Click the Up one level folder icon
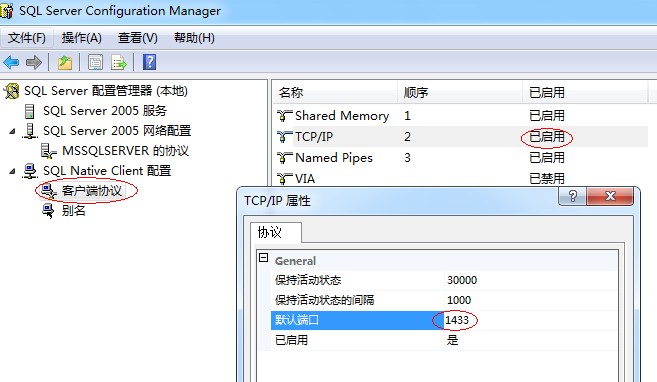657x382 pixels. (x=65, y=63)
